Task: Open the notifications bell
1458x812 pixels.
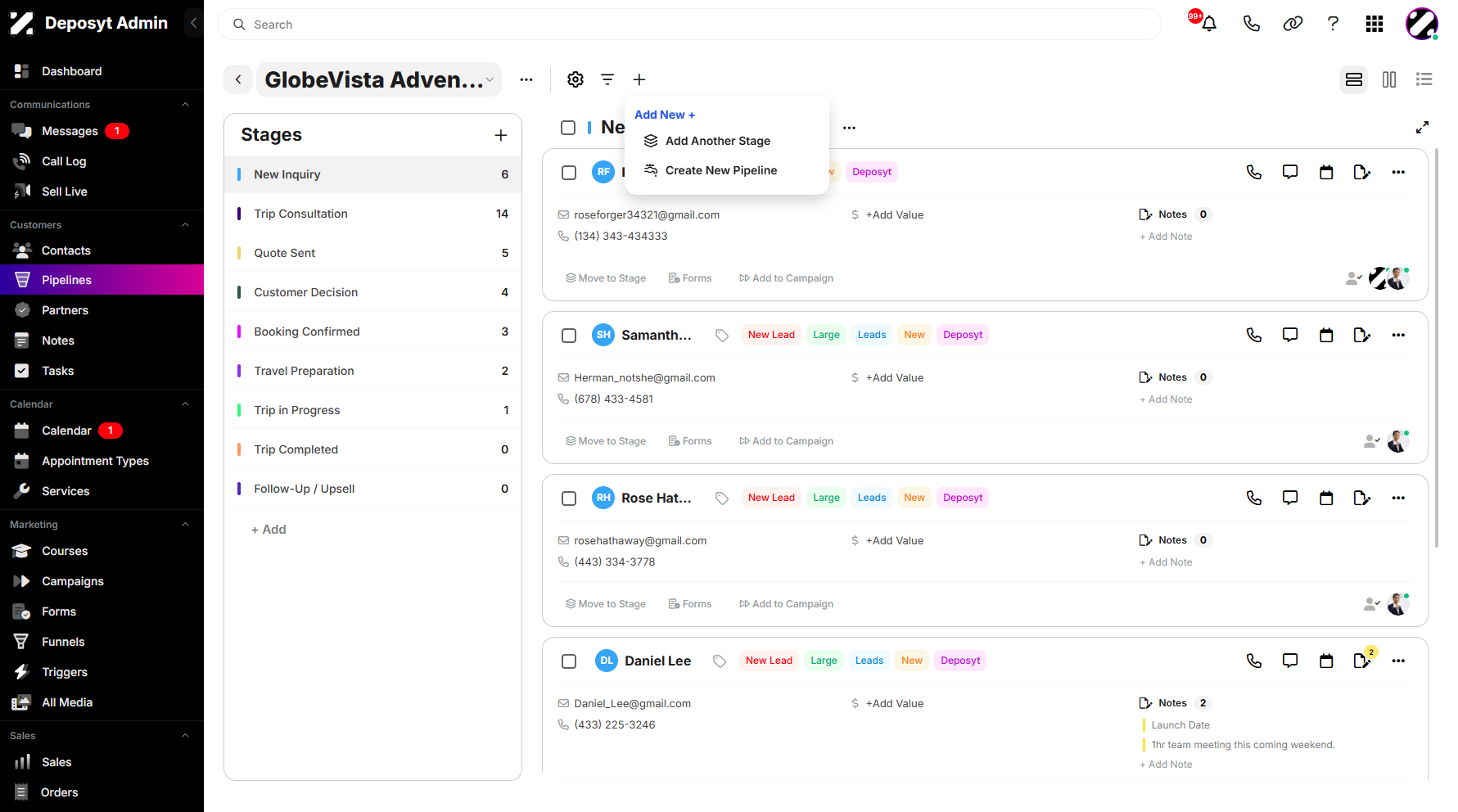Action: click(x=1209, y=24)
